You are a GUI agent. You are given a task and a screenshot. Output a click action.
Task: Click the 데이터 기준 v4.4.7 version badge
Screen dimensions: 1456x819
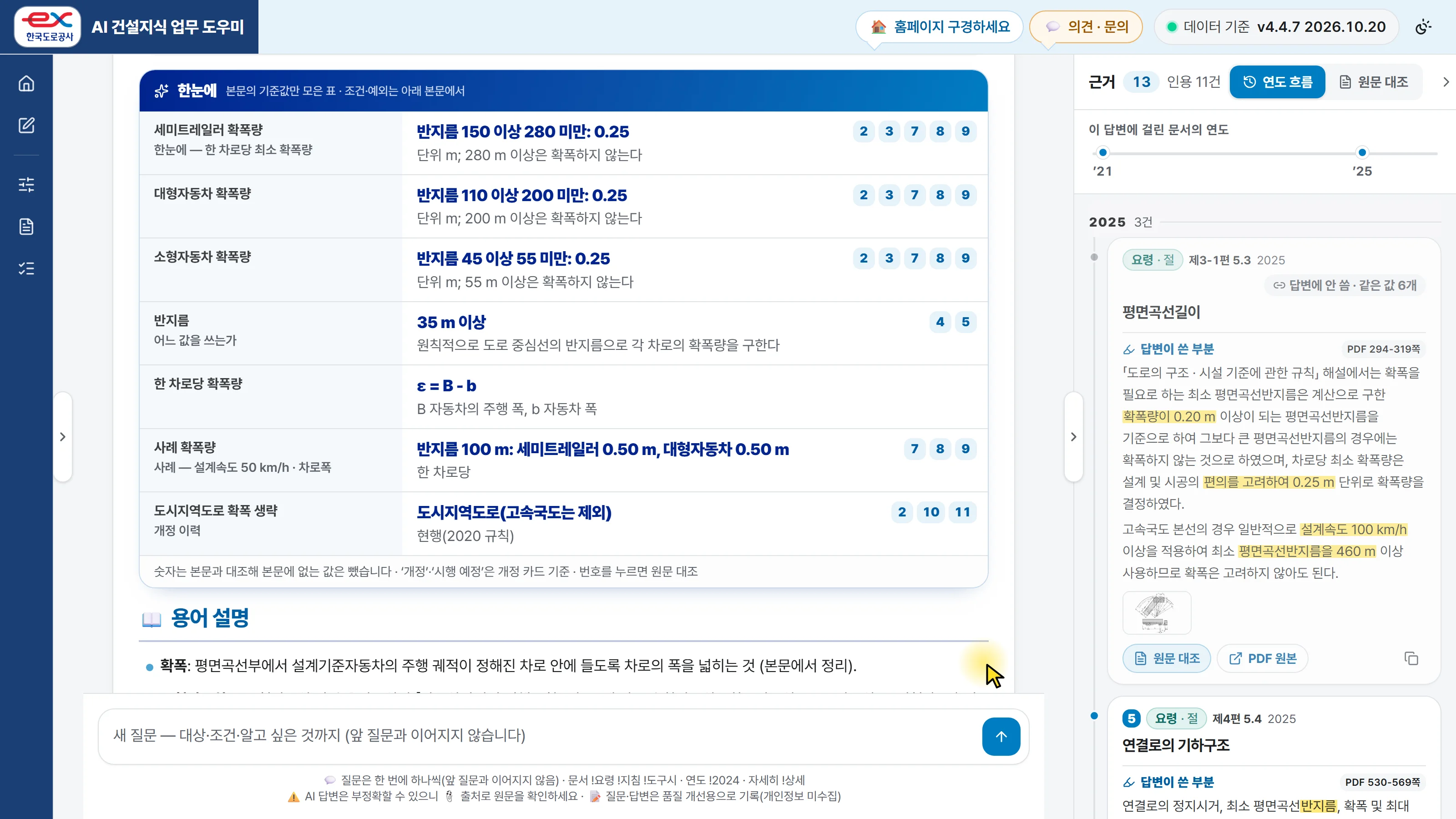point(1277,26)
